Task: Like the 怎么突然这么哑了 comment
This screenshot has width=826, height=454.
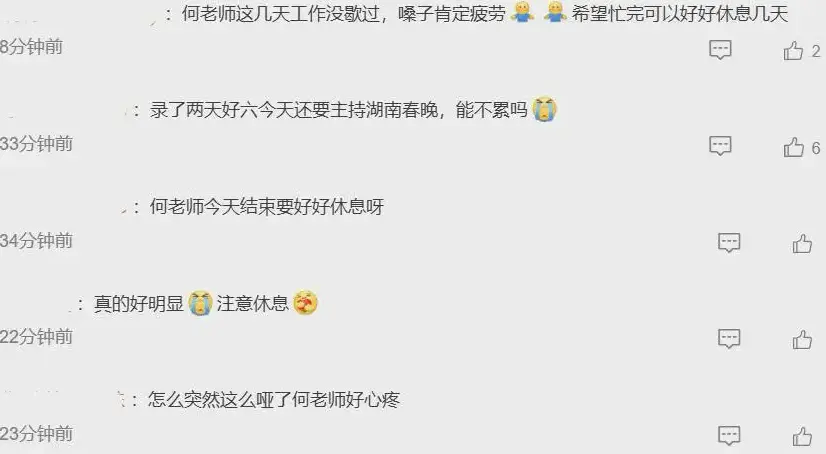Action: tap(802, 436)
